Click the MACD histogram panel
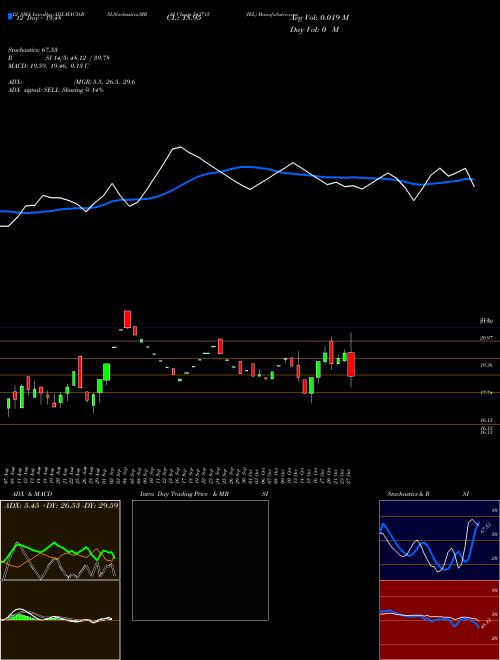The width and height of the screenshot is (500, 660). pyautogui.click(x=60, y=620)
